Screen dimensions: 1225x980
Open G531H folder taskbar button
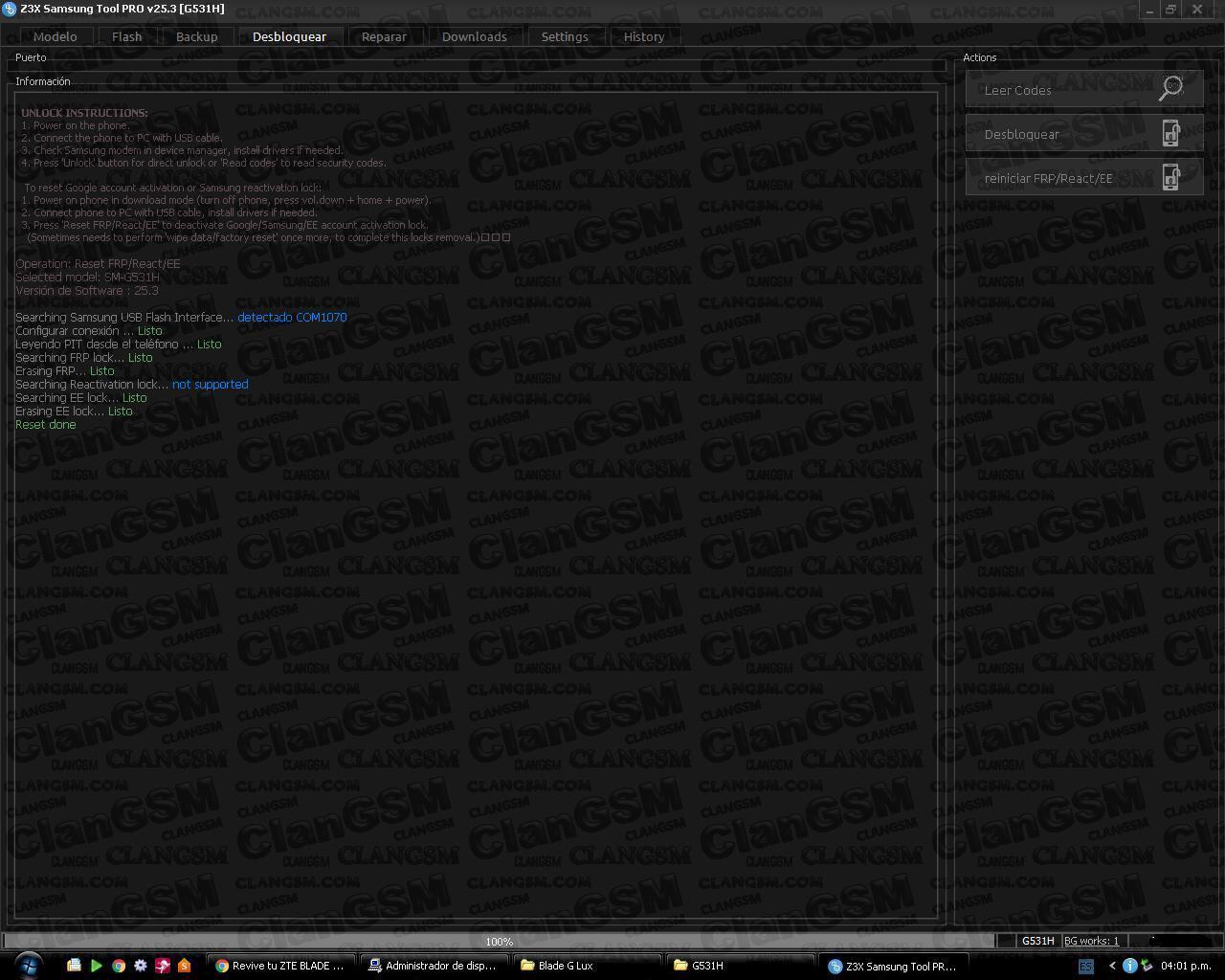740,966
